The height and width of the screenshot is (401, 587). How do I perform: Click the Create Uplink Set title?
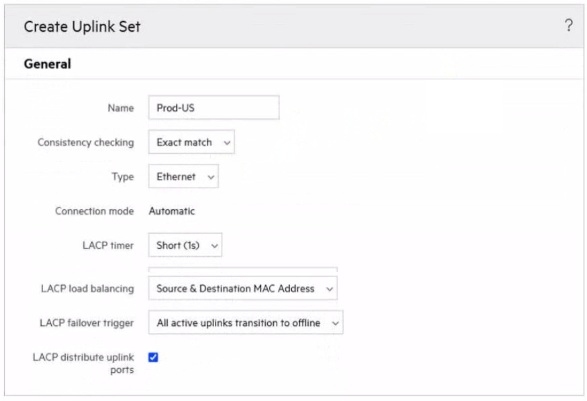(82, 27)
